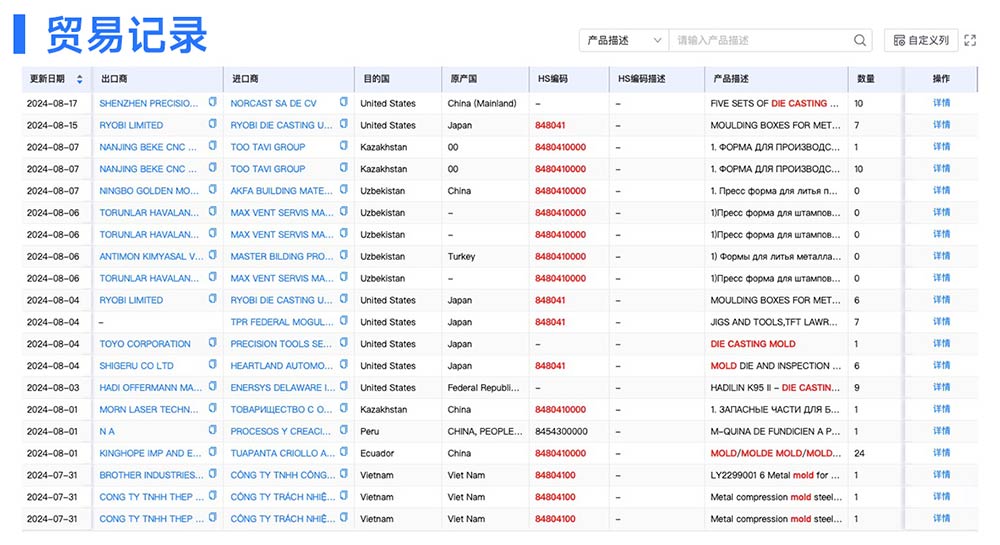Select the CHINA, PEOPLE... origin cell
1000x545 pixels.
pyautogui.click(x=485, y=432)
